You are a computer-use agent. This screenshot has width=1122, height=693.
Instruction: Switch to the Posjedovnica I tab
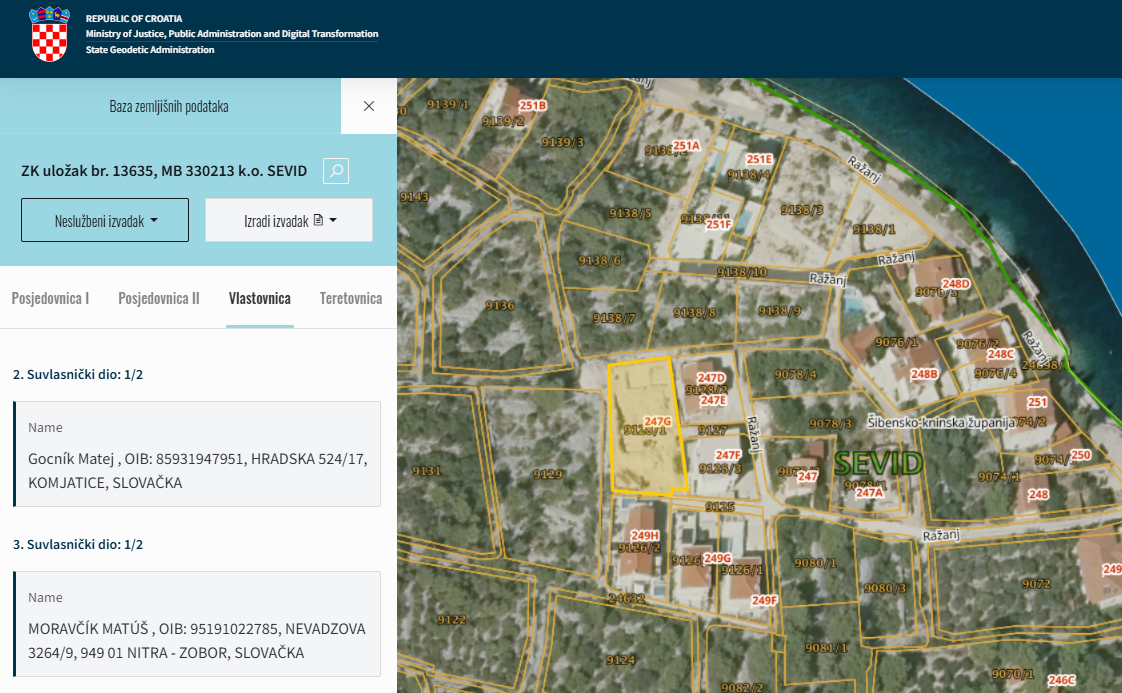50,299
